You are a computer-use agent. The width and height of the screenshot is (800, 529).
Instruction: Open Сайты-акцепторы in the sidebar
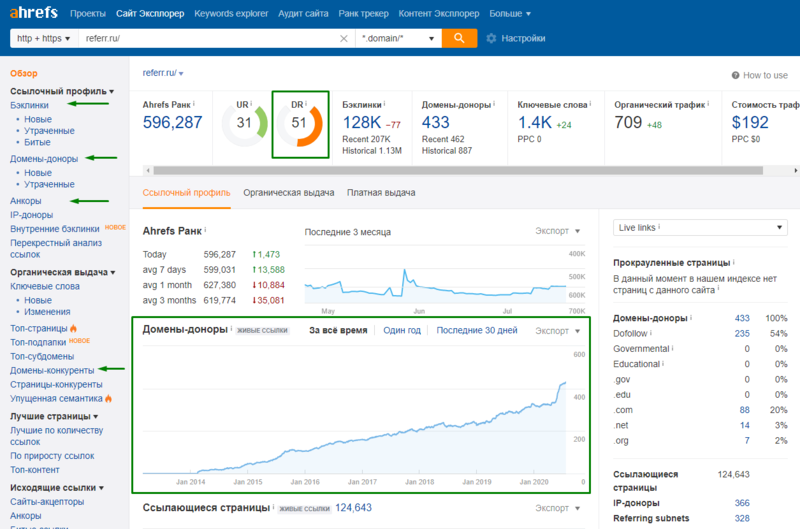click(47, 502)
